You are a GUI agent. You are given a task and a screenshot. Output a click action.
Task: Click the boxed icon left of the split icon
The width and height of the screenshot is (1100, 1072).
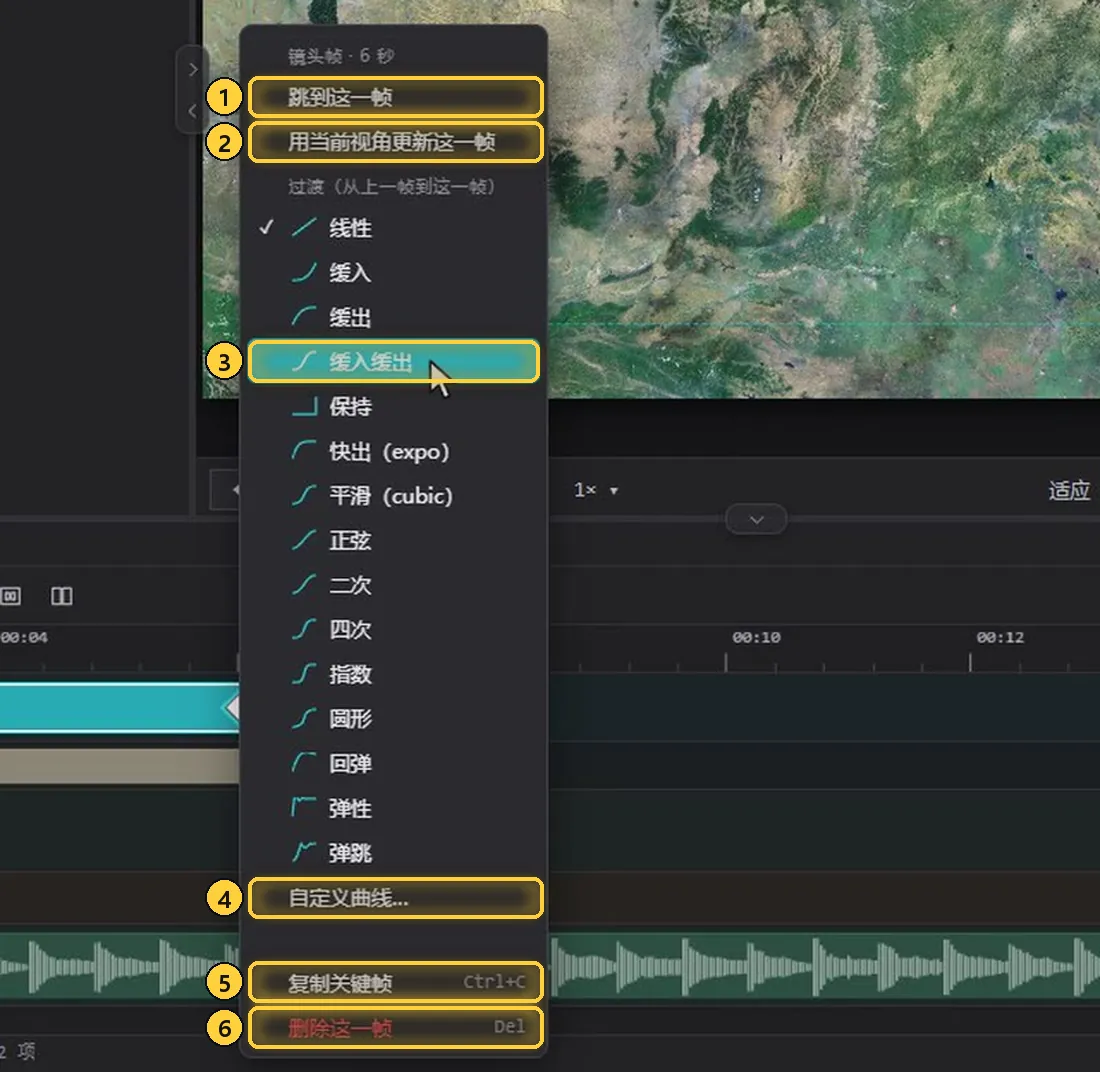[x=11, y=596]
